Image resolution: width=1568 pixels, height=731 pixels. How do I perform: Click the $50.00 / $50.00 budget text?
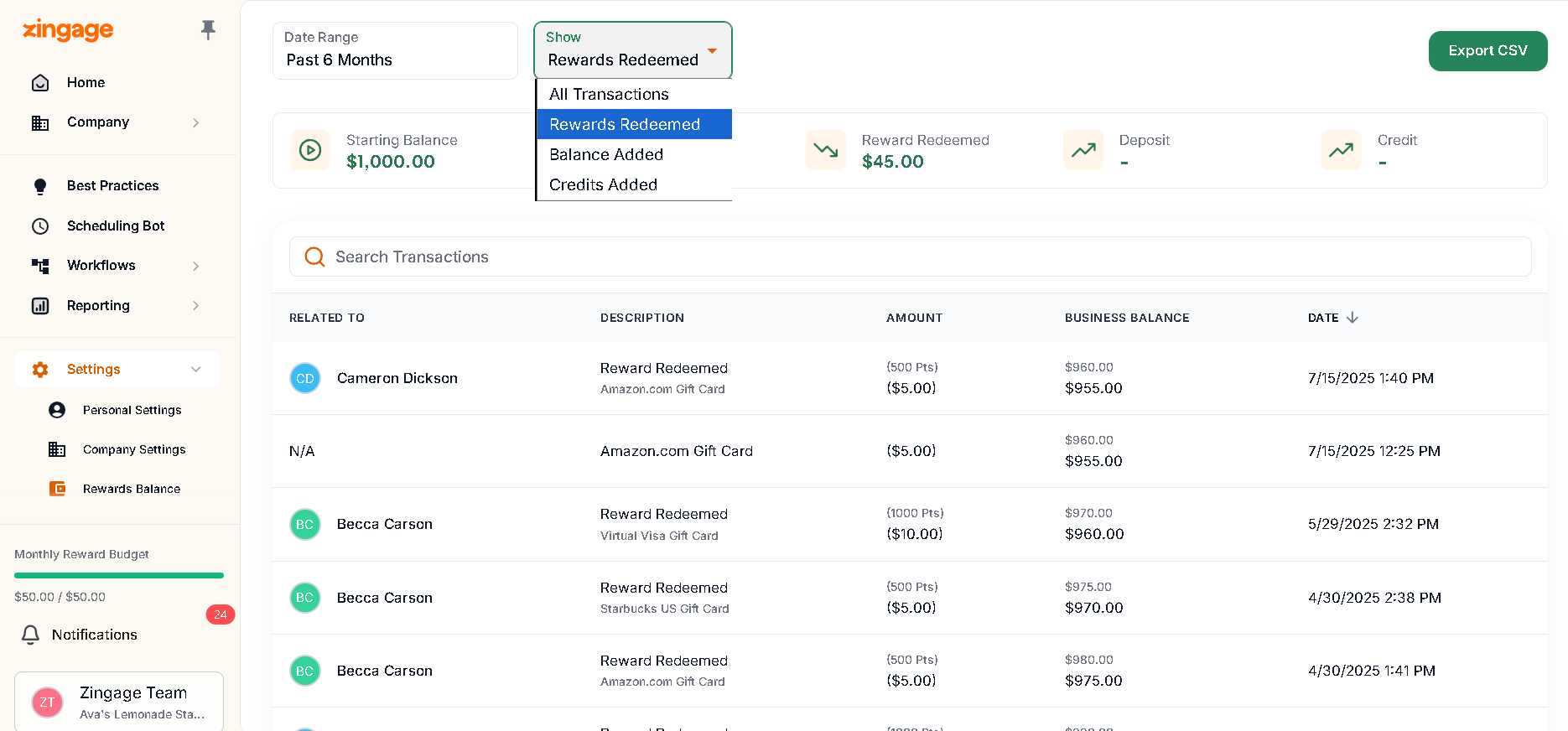60,597
